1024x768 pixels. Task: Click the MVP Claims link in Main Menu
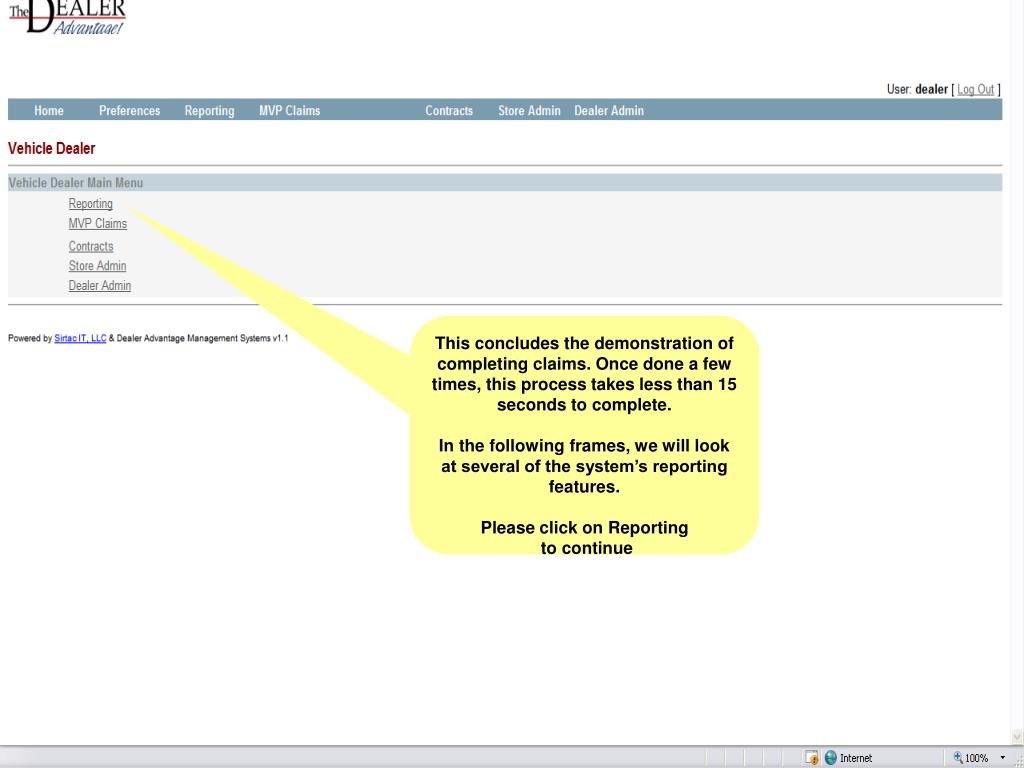click(x=98, y=223)
